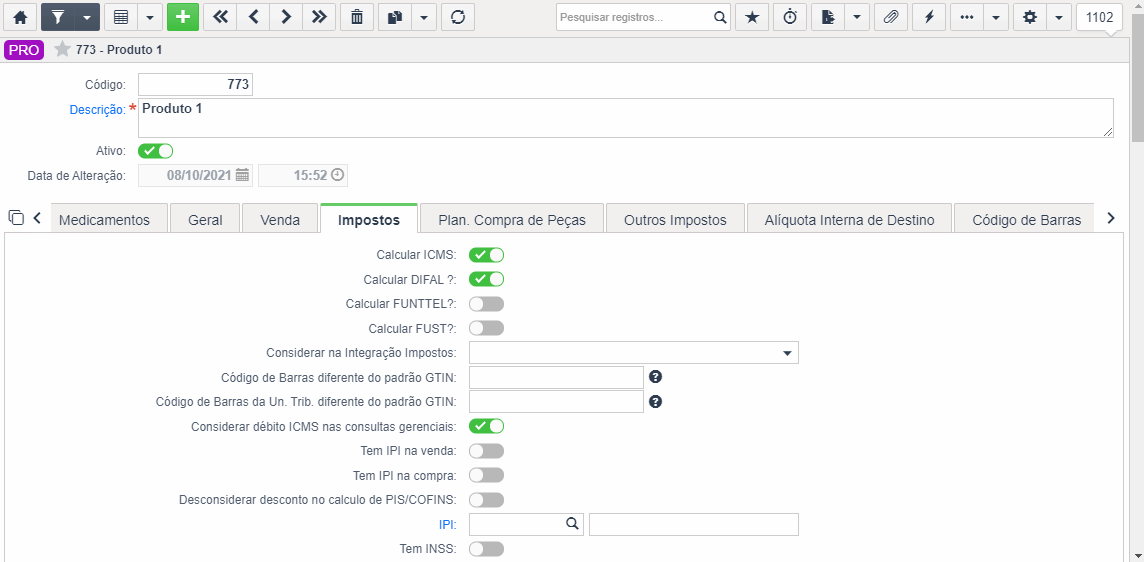Image resolution: width=1144 pixels, height=562 pixels.
Task: Go to the home screen icon
Action: [x=20, y=17]
